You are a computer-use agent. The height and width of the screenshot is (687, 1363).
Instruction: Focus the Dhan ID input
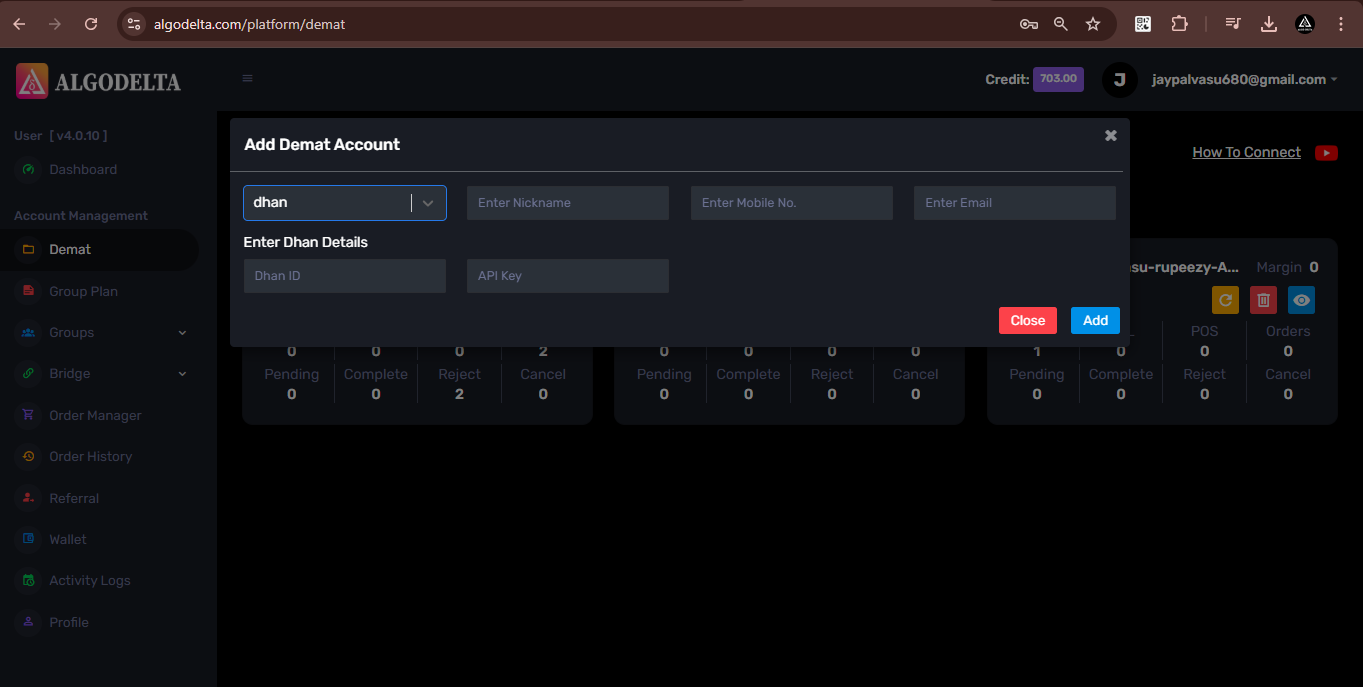point(344,276)
